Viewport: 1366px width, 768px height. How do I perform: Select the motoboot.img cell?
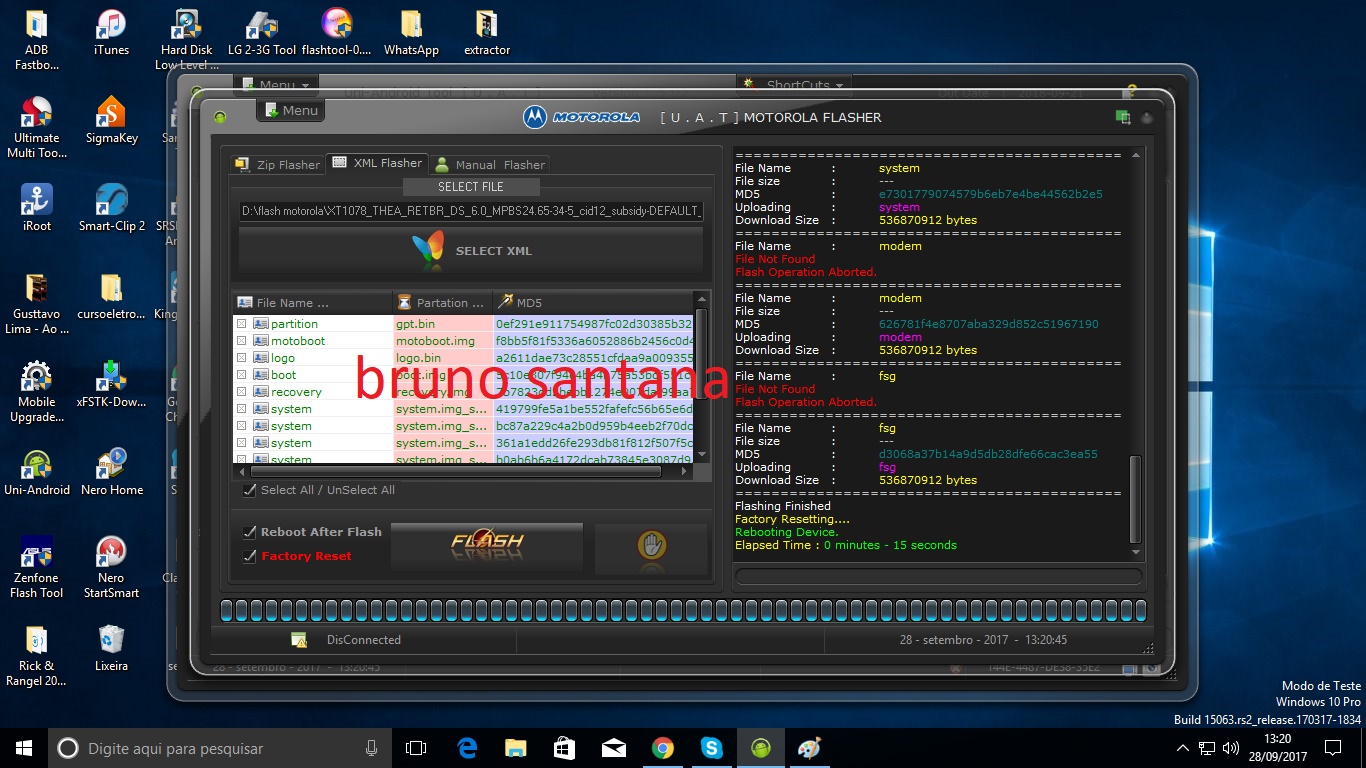coord(443,341)
